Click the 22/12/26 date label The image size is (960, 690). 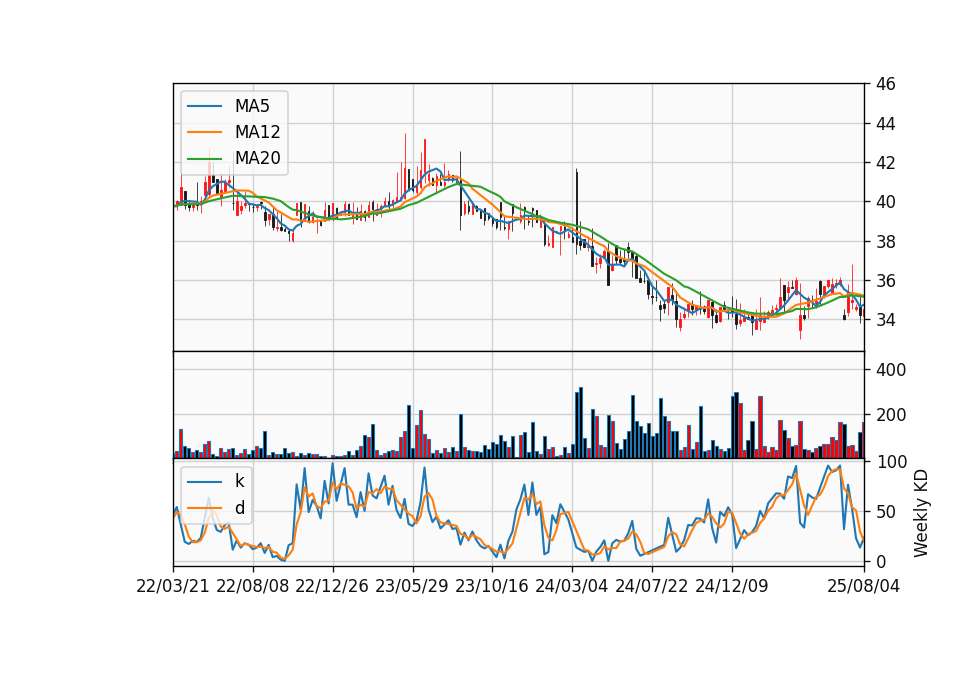332,586
